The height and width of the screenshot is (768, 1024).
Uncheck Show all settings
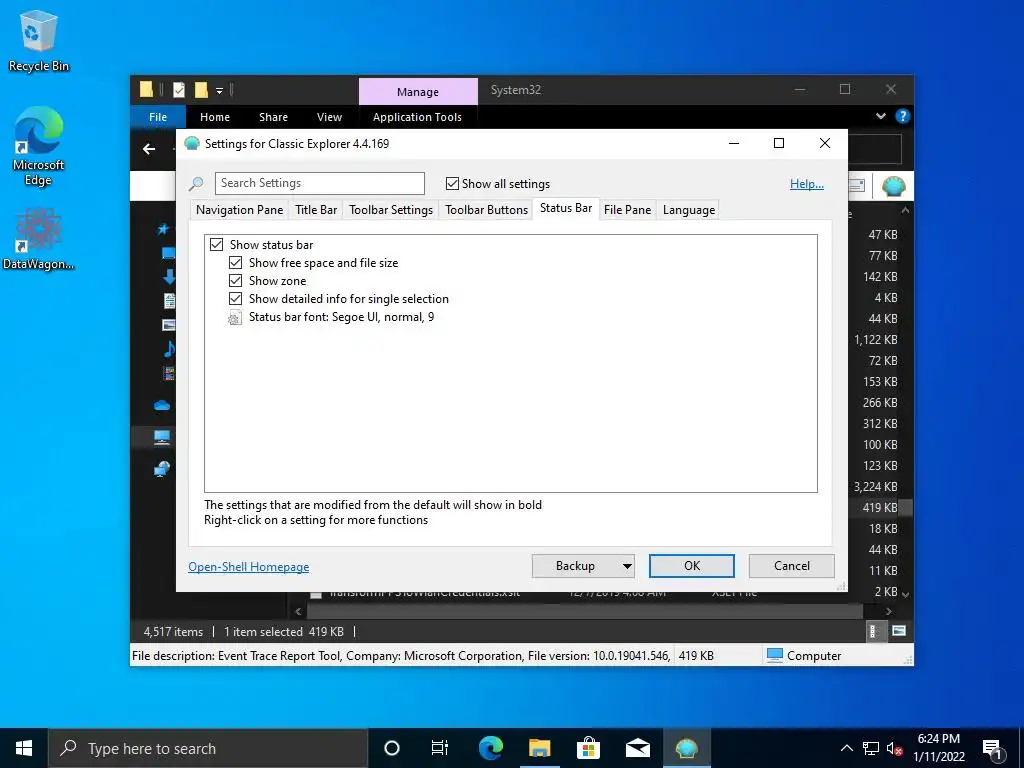(452, 184)
